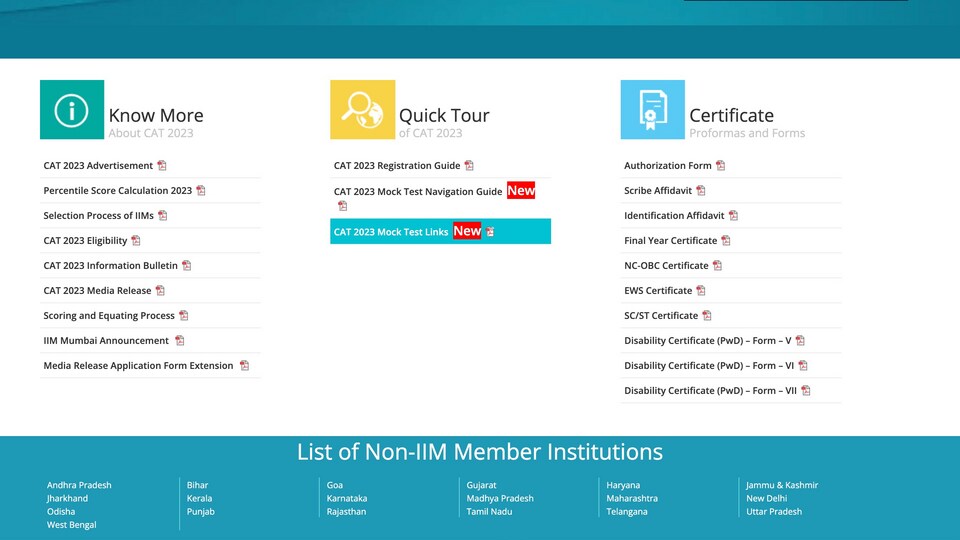This screenshot has width=960, height=540.
Task: Open PDF icon beside CAT 2023 Registration Guide
Action: click(469, 165)
